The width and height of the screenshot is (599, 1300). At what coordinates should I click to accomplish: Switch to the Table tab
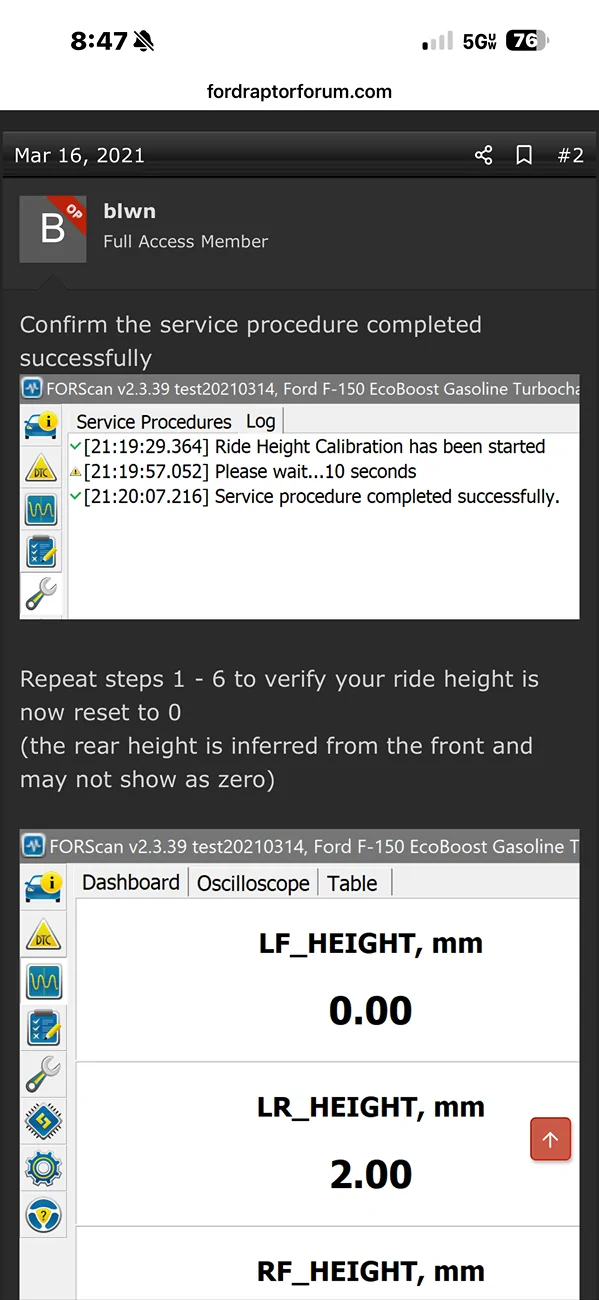coord(352,883)
